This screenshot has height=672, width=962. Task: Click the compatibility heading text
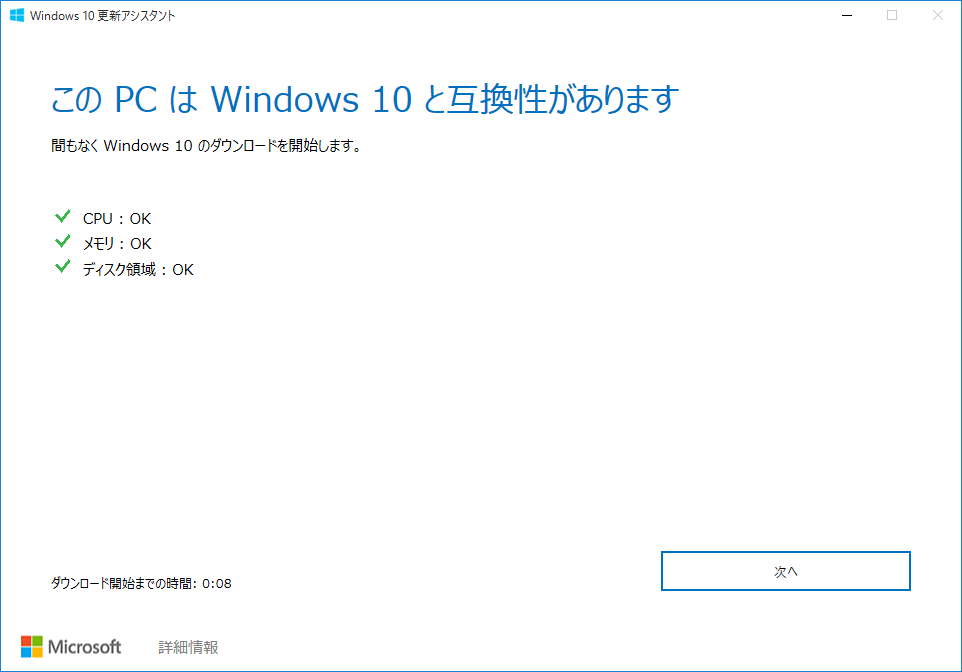(x=365, y=99)
